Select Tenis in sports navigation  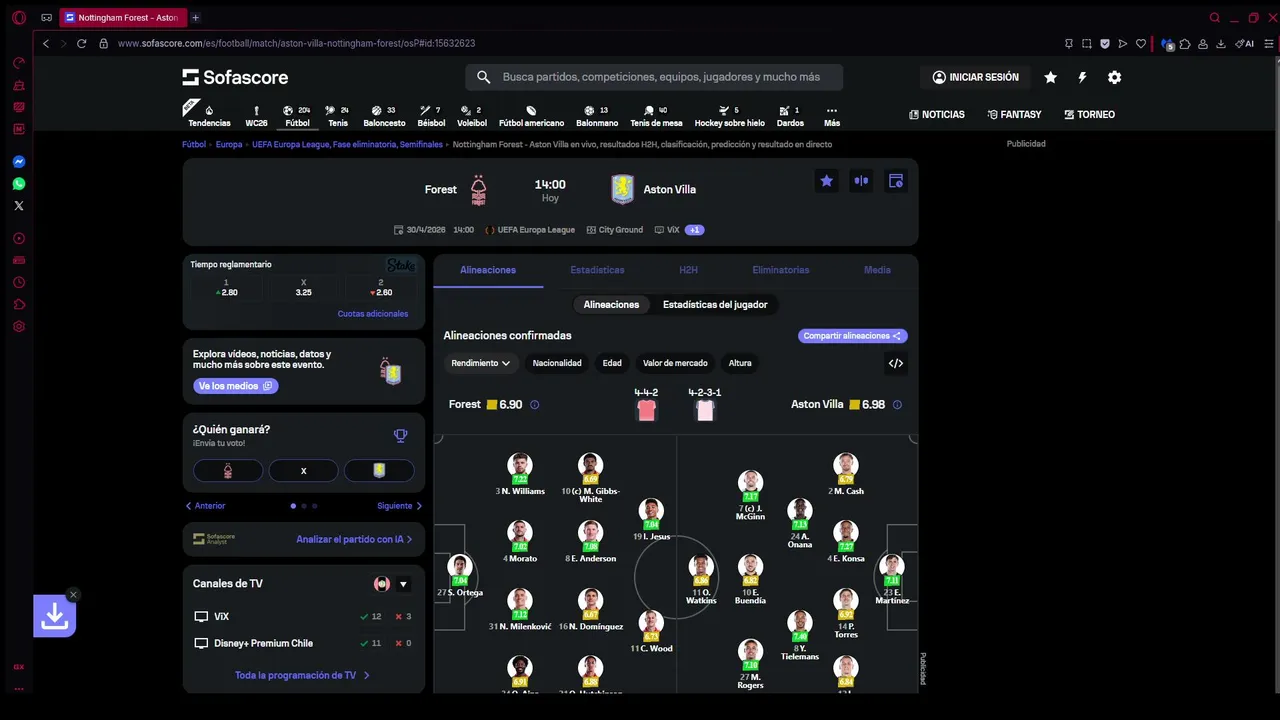pyautogui.click(x=338, y=116)
